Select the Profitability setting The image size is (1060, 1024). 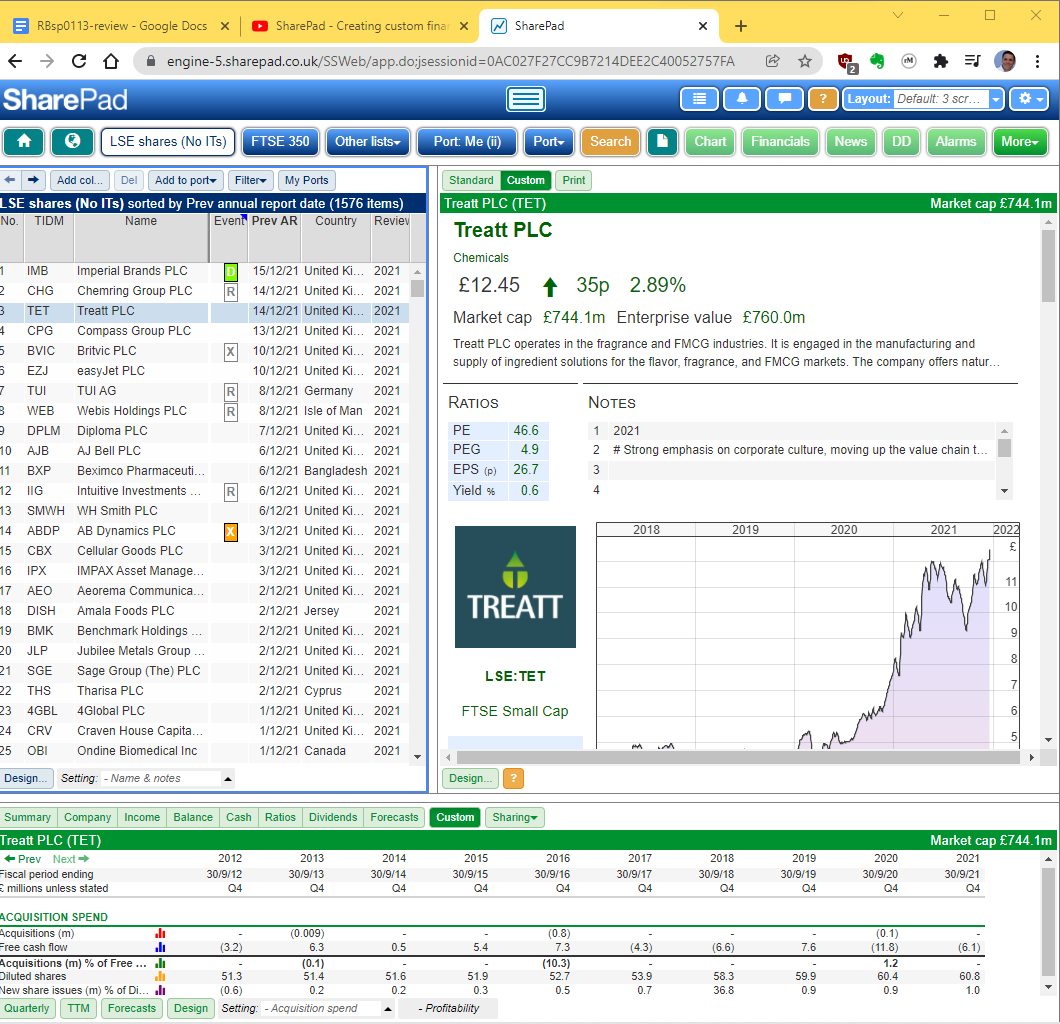[448, 1008]
